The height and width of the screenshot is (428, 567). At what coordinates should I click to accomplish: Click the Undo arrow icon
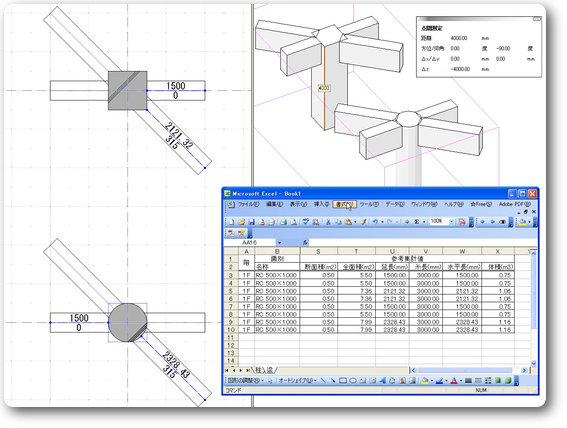pos(375,222)
